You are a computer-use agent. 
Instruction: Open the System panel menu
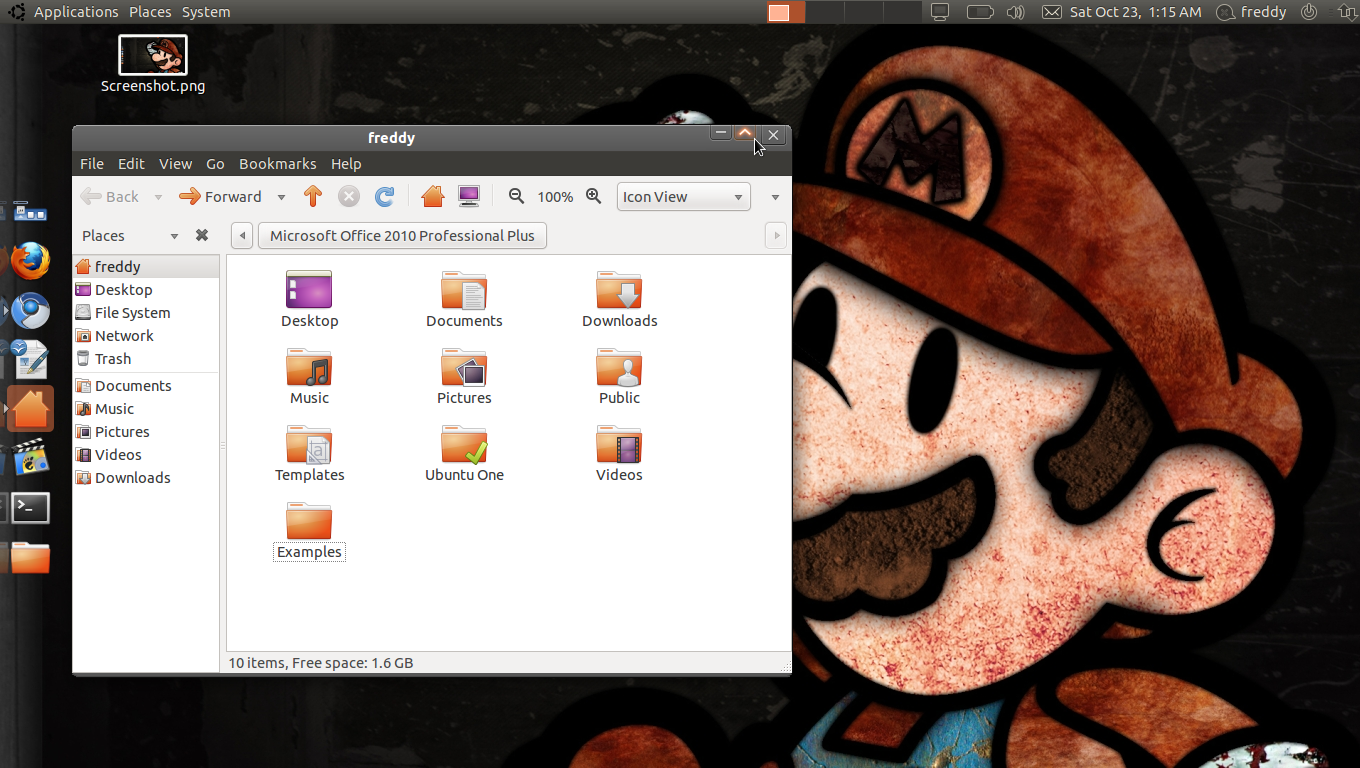tap(206, 12)
